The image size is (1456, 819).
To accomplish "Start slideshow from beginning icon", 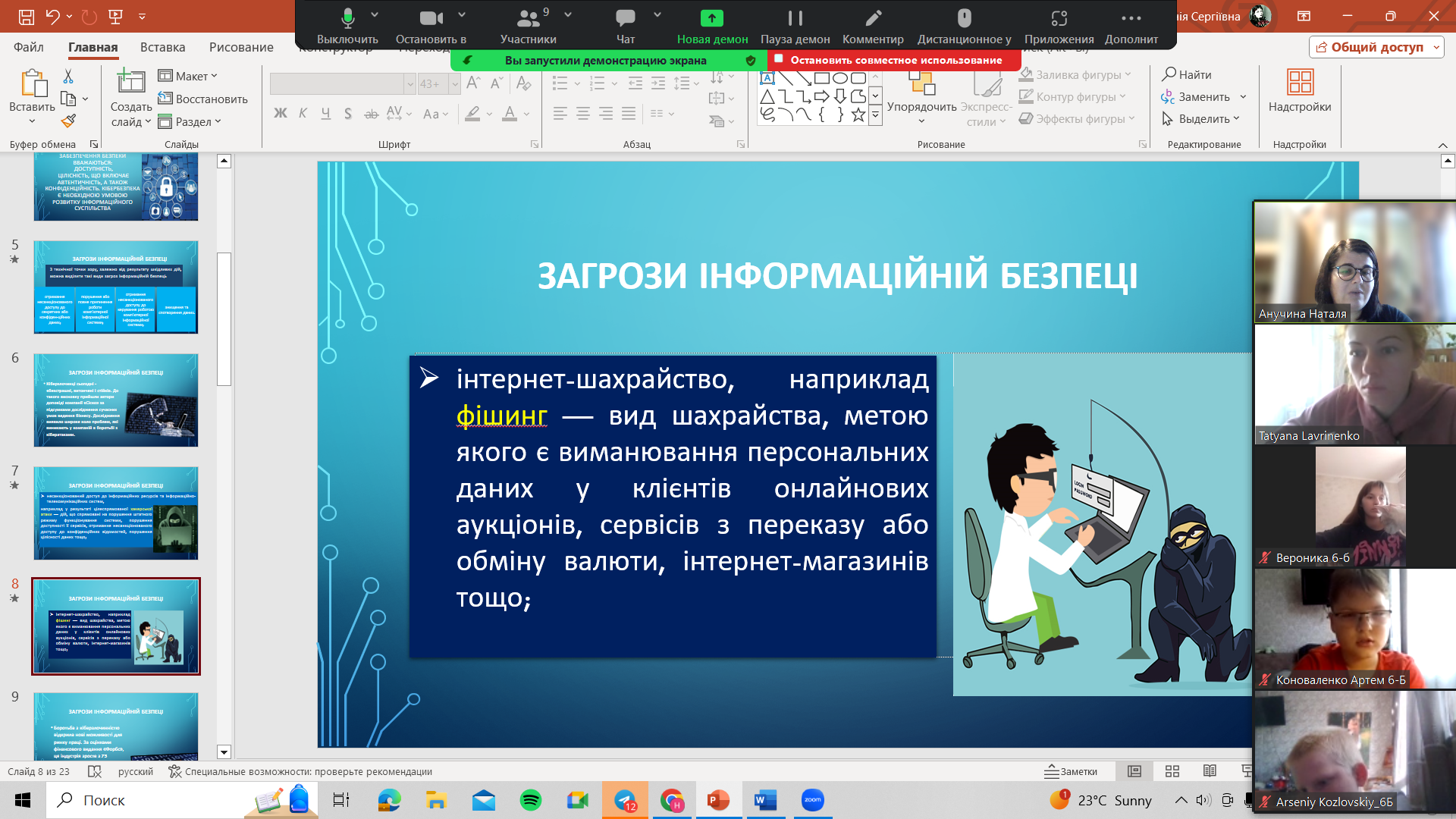I will click(116, 16).
